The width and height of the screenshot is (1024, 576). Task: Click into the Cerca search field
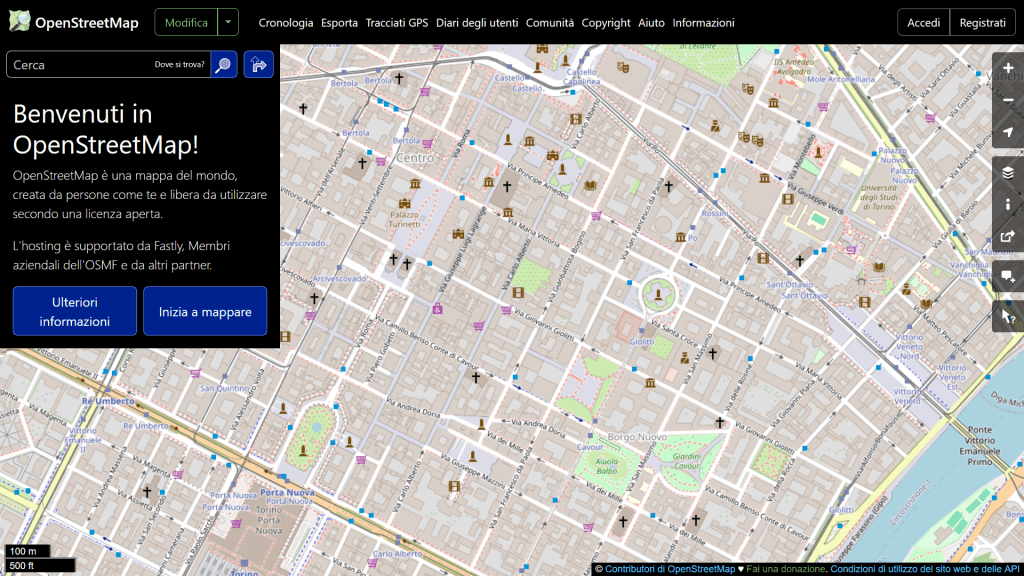click(x=80, y=65)
